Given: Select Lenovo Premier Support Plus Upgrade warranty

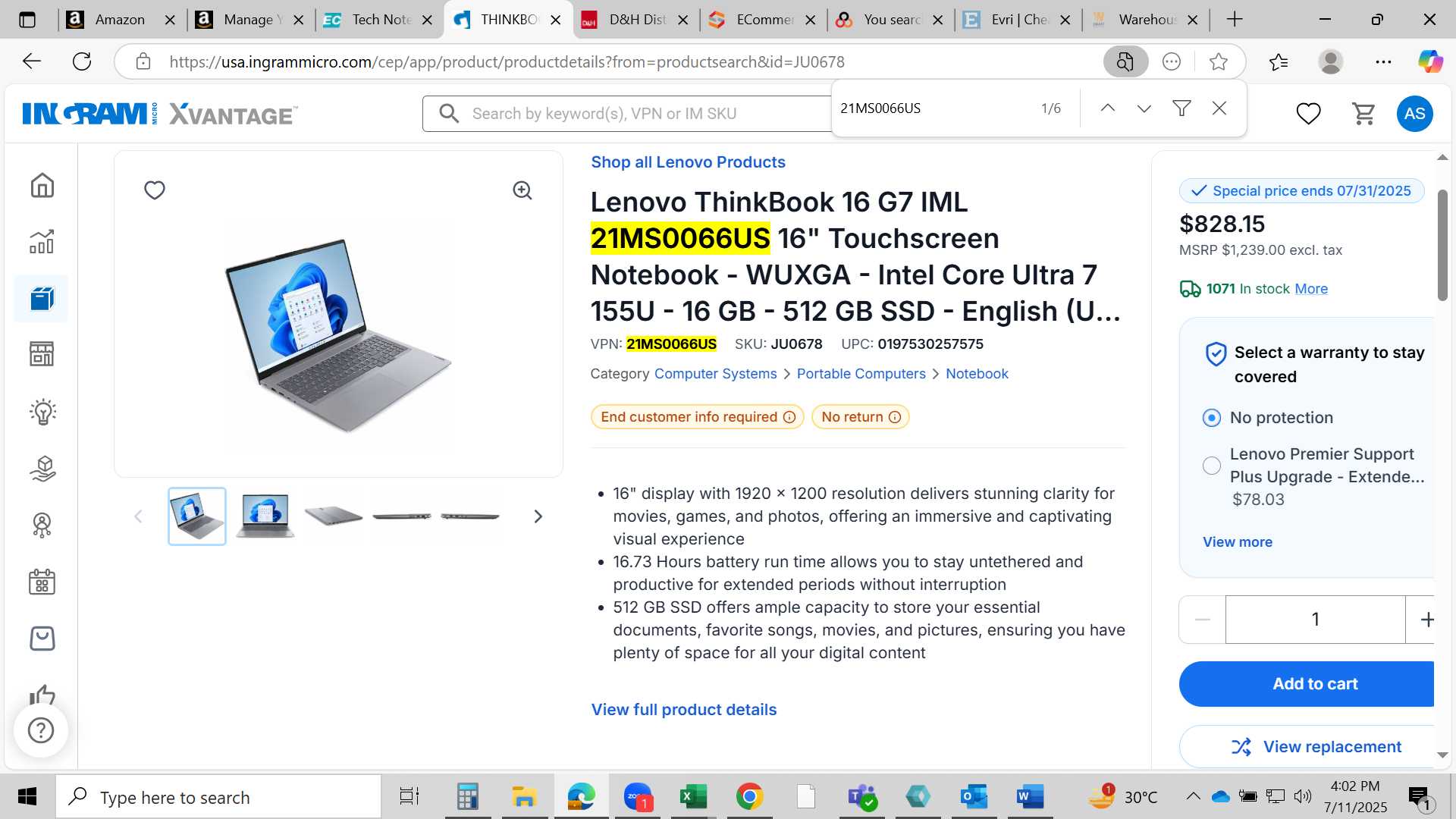Looking at the screenshot, I should point(1212,466).
